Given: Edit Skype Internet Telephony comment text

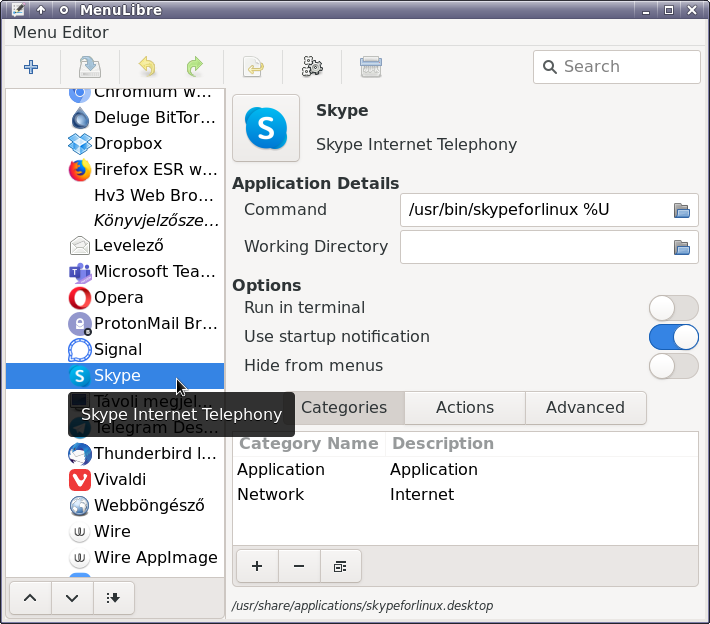Looking at the screenshot, I should coord(417,145).
